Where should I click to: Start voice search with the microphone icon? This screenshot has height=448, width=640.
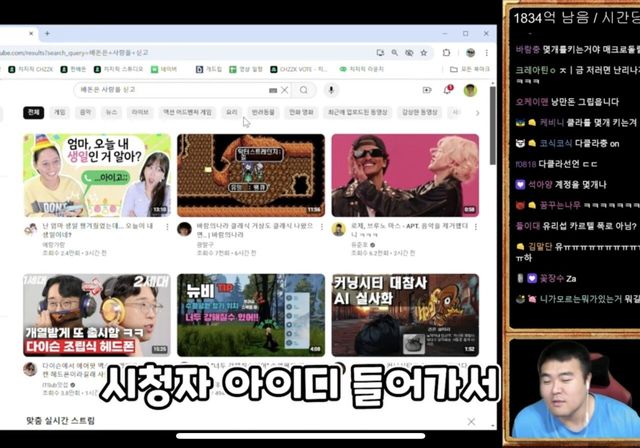(331, 90)
